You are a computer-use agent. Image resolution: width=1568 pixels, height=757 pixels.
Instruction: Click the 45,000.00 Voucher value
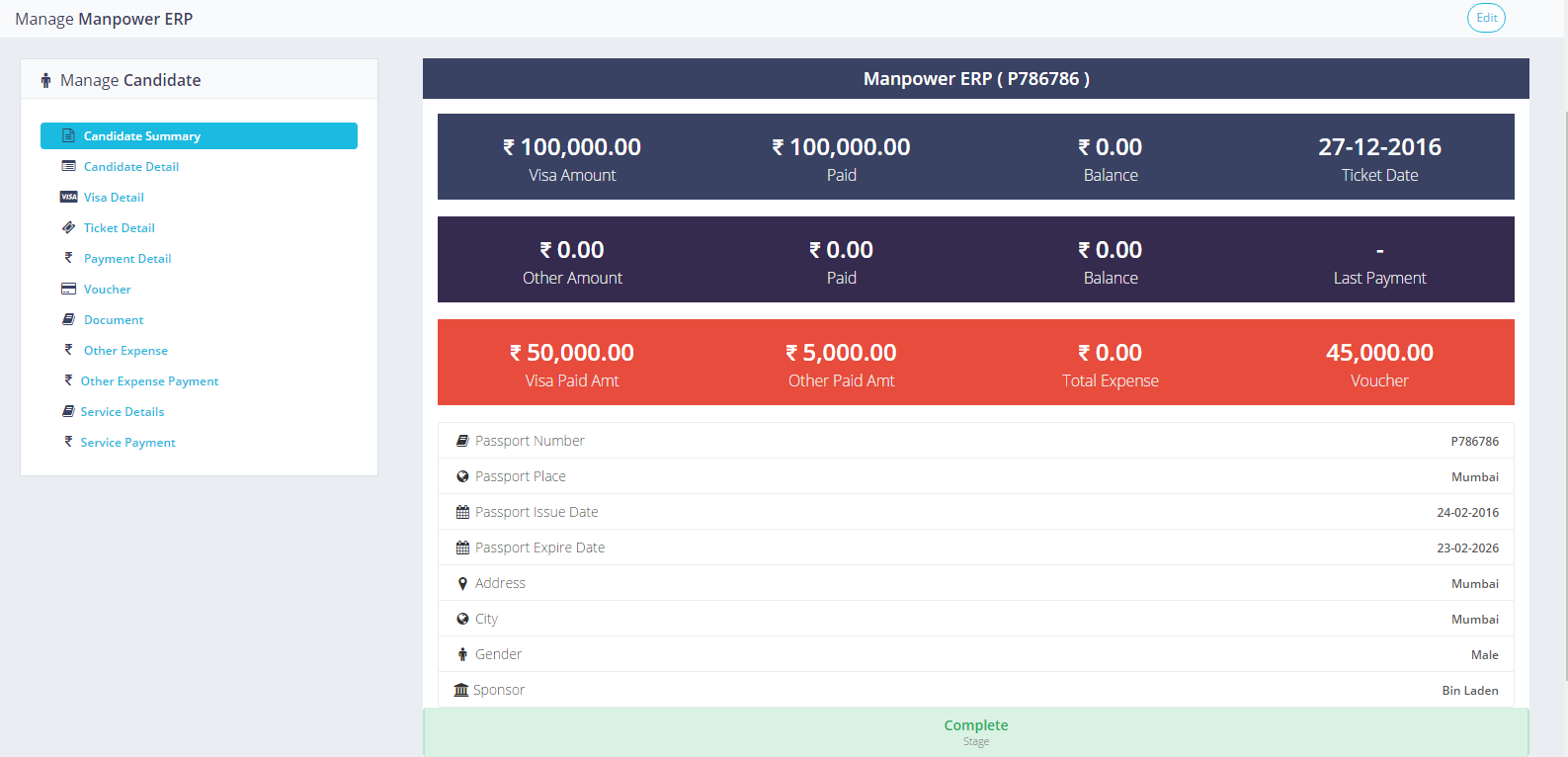[x=1379, y=353]
